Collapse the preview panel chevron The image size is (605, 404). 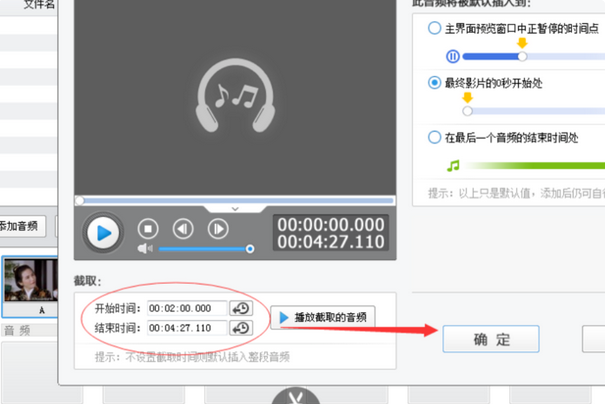pos(235,209)
